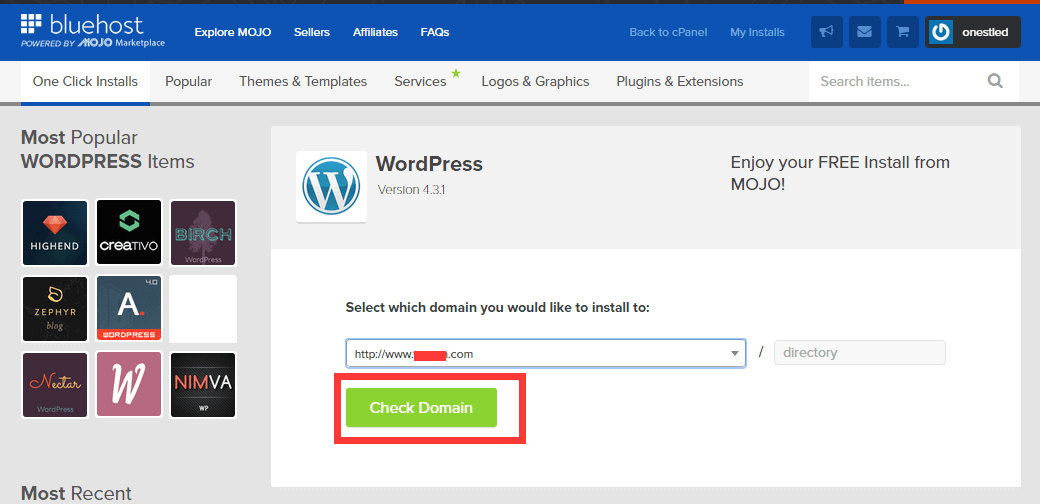The width and height of the screenshot is (1040, 504).
Task: Open the Highend theme thumbnail
Action: point(55,233)
